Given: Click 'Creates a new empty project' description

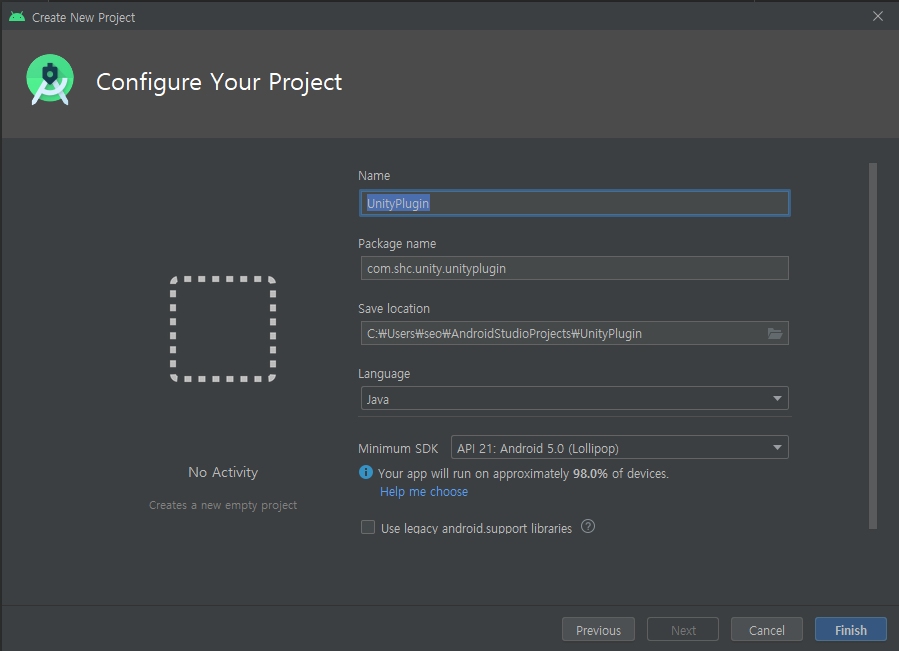Looking at the screenshot, I should click(x=223, y=505).
